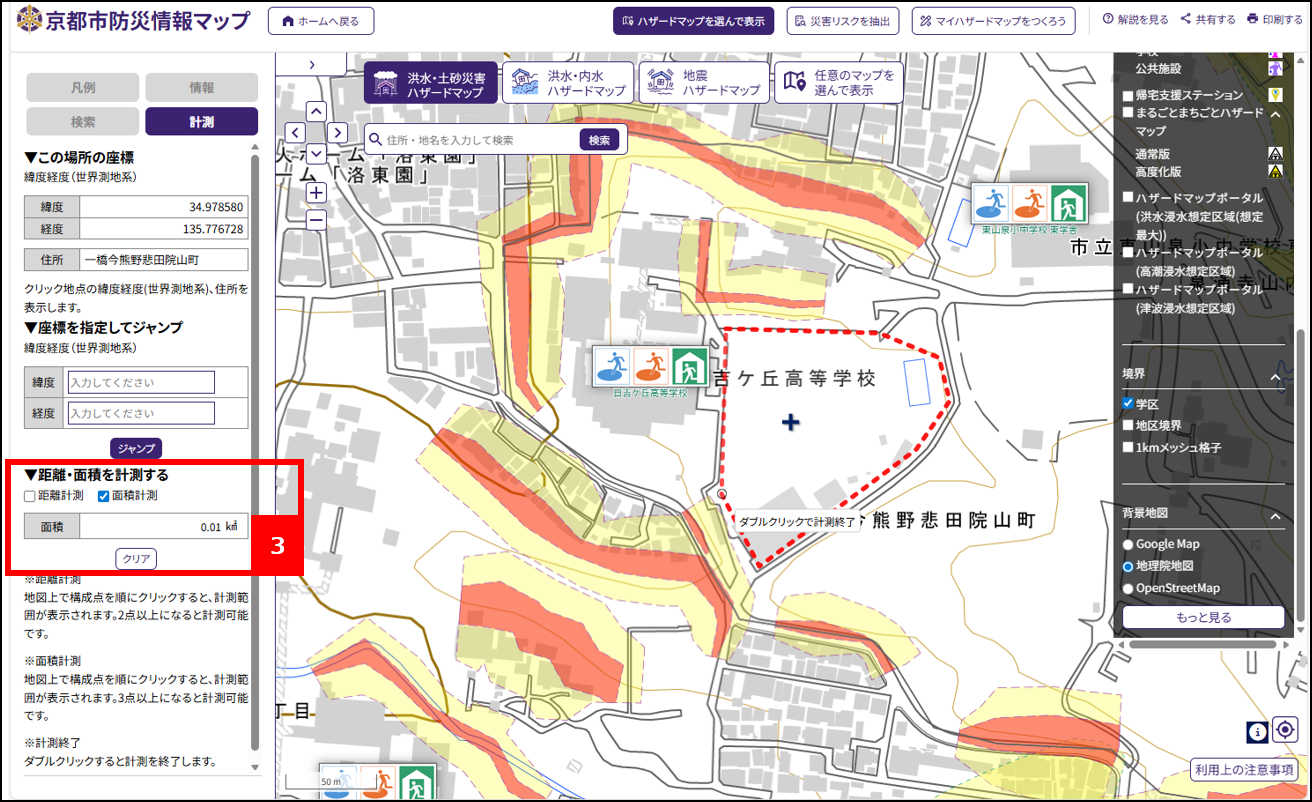Click the measurement polygon vertex circle marker

pyautogui.click(x=721, y=494)
